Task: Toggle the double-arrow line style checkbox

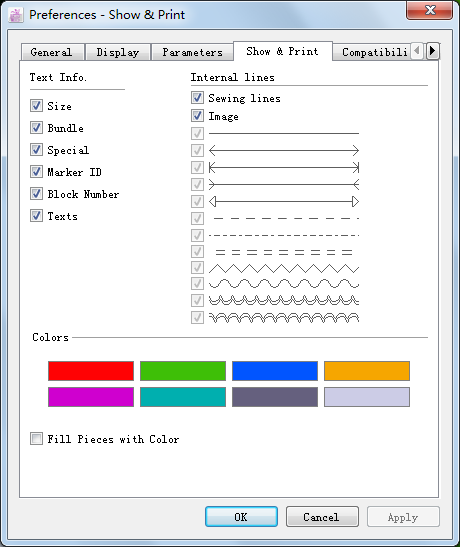Action: (x=197, y=150)
